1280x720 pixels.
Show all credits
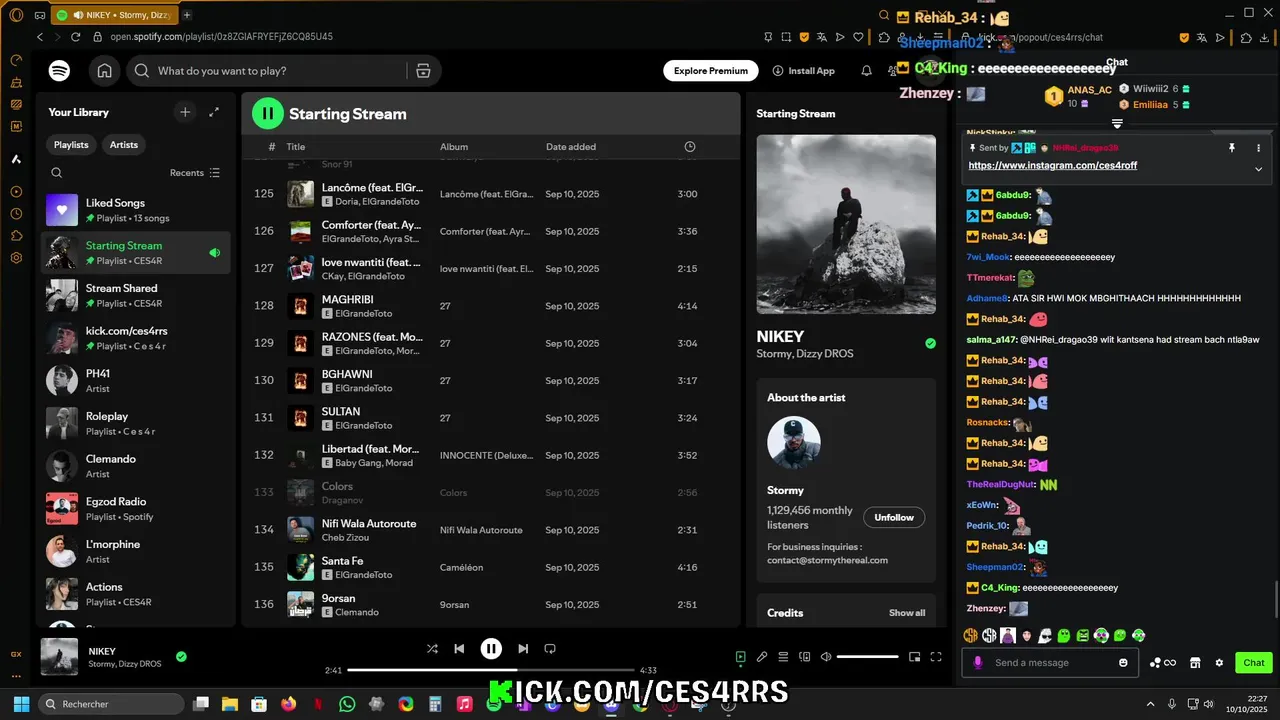pyautogui.click(x=907, y=613)
